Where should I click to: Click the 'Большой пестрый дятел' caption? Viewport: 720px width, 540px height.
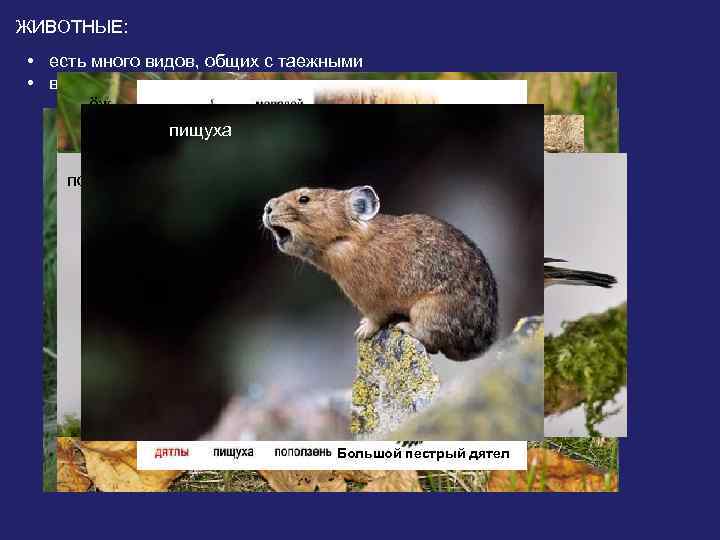coord(423,454)
